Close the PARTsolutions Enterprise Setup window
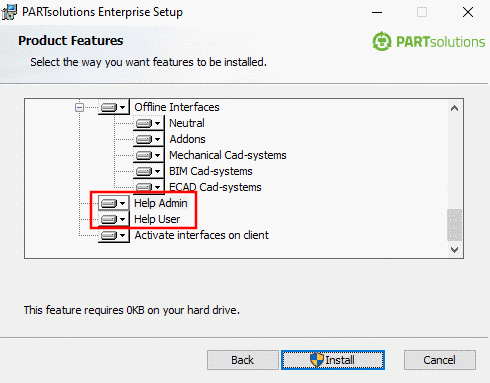490x383 pixels. [x=468, y=12]
